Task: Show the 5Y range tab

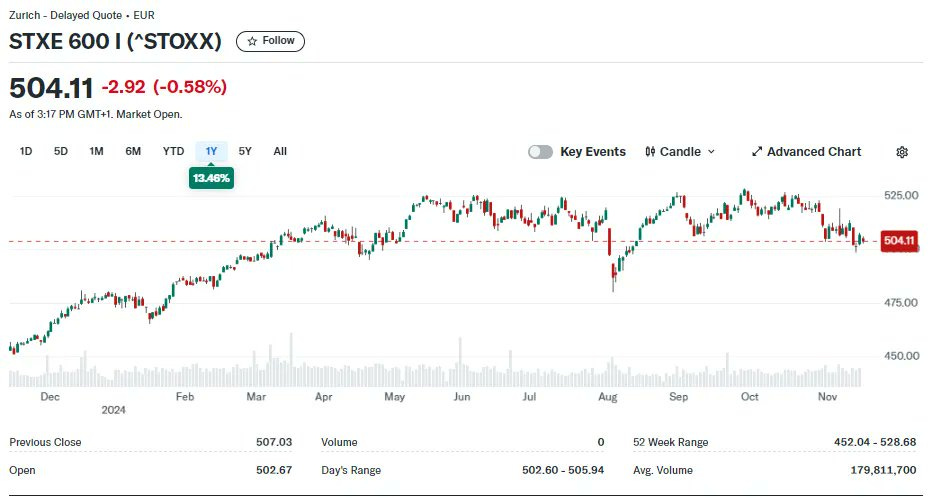Action: pyautogui.click(x=245, y=151)
